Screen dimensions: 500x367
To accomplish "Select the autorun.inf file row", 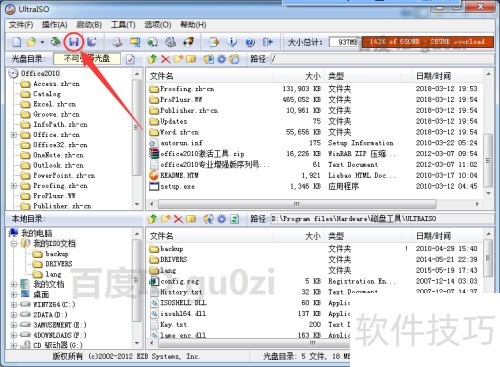I will 313,143.
